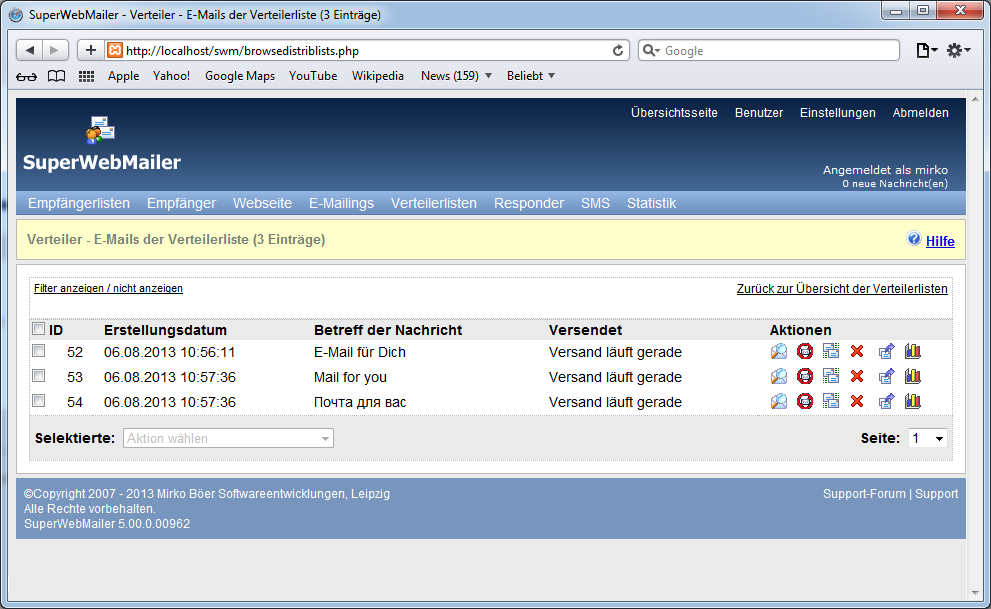This screenshot has width=991, height=609.
Task: Show the Top Sites grid icon
Action: (86, 76)
